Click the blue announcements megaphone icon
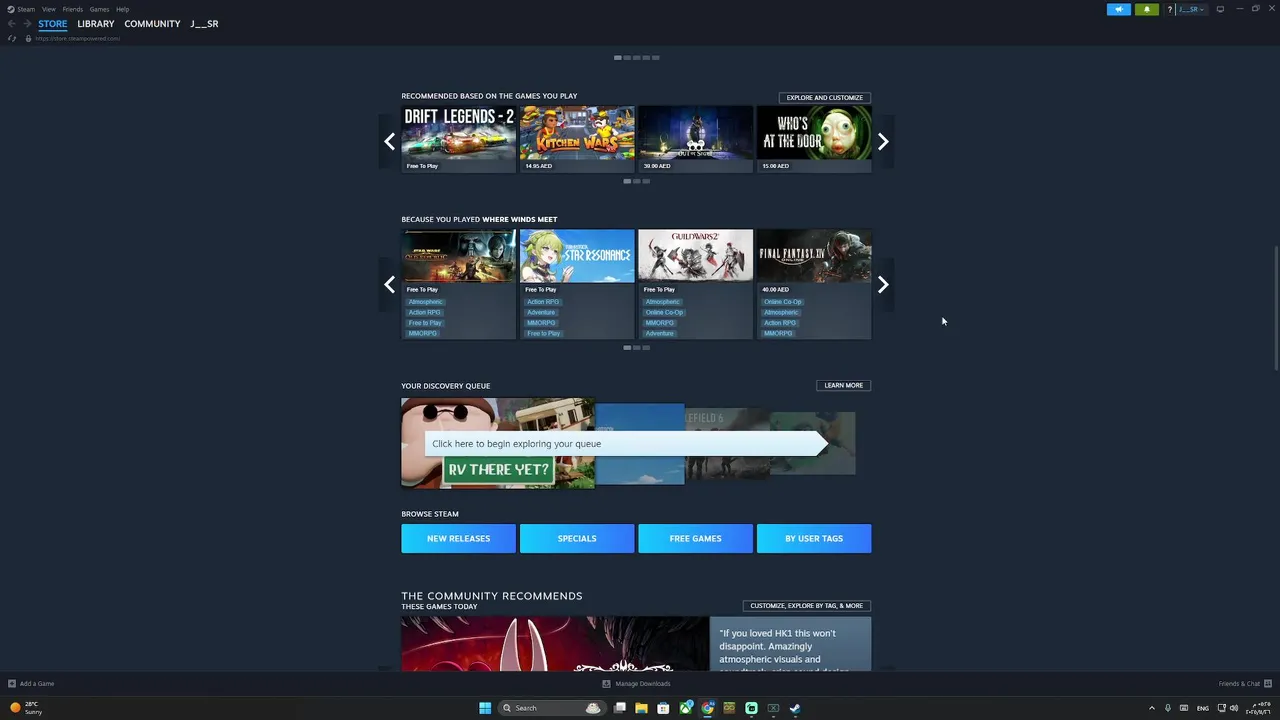The height and width of the screenshot is (720, 1280). (1118, 9)
